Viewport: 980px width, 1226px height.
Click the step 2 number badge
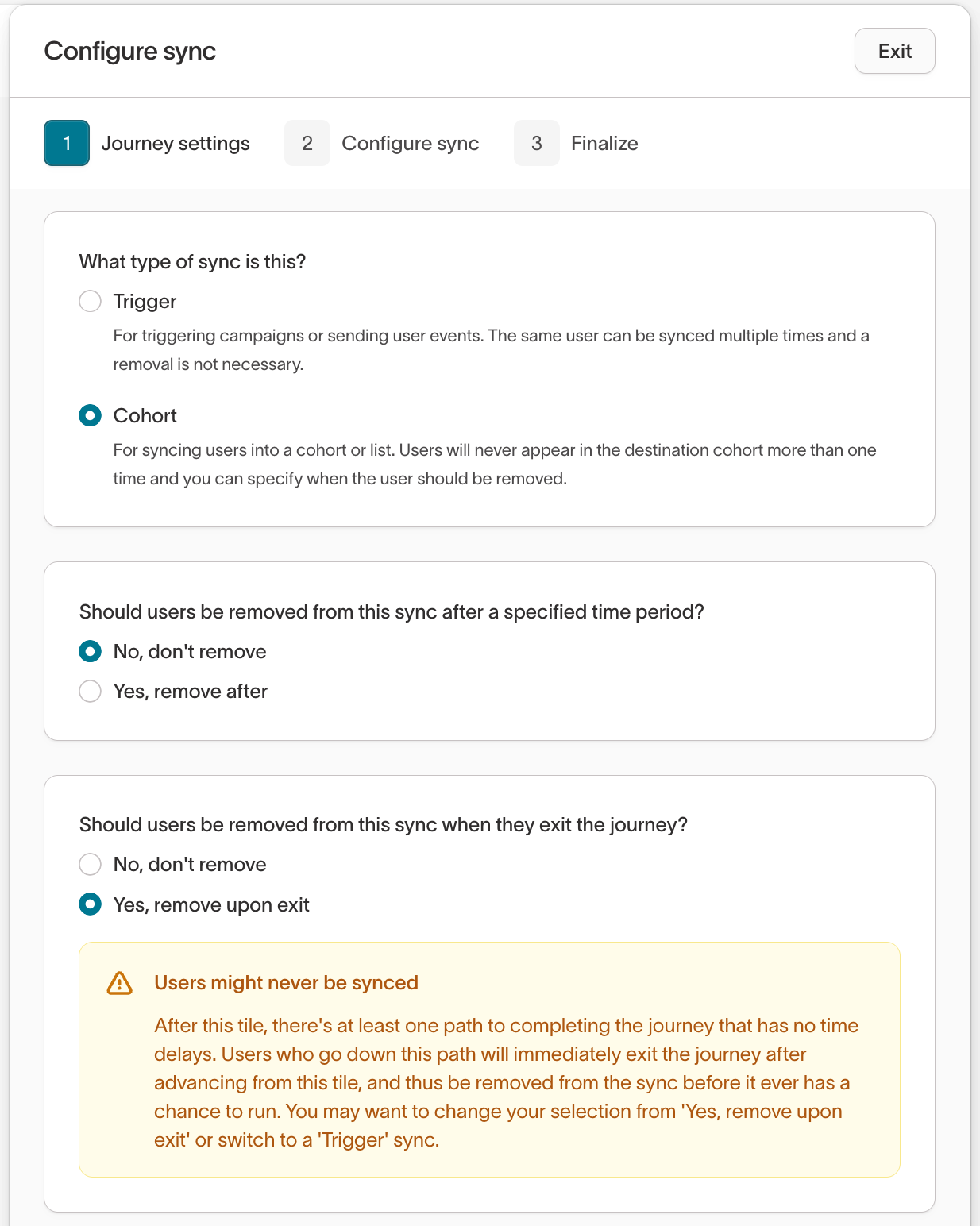point(307,143)
